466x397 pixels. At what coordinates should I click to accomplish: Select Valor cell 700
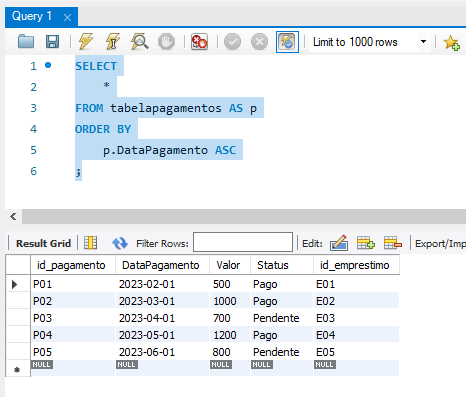tap(230, 318)
